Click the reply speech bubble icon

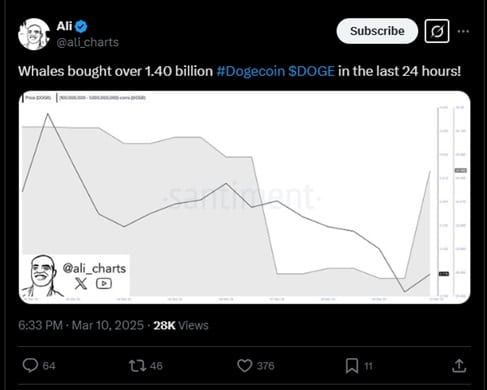[30, 365]
